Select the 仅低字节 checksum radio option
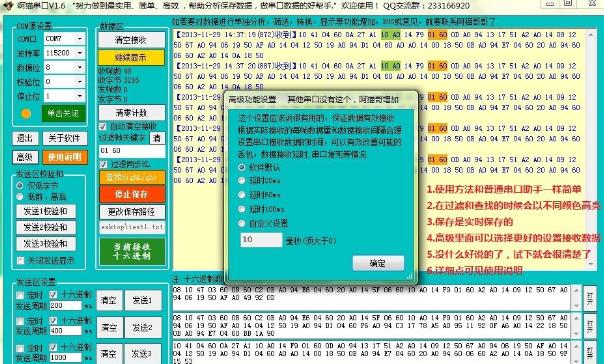Viewport: 604px width, 364px height. click(x=20, y=186)
